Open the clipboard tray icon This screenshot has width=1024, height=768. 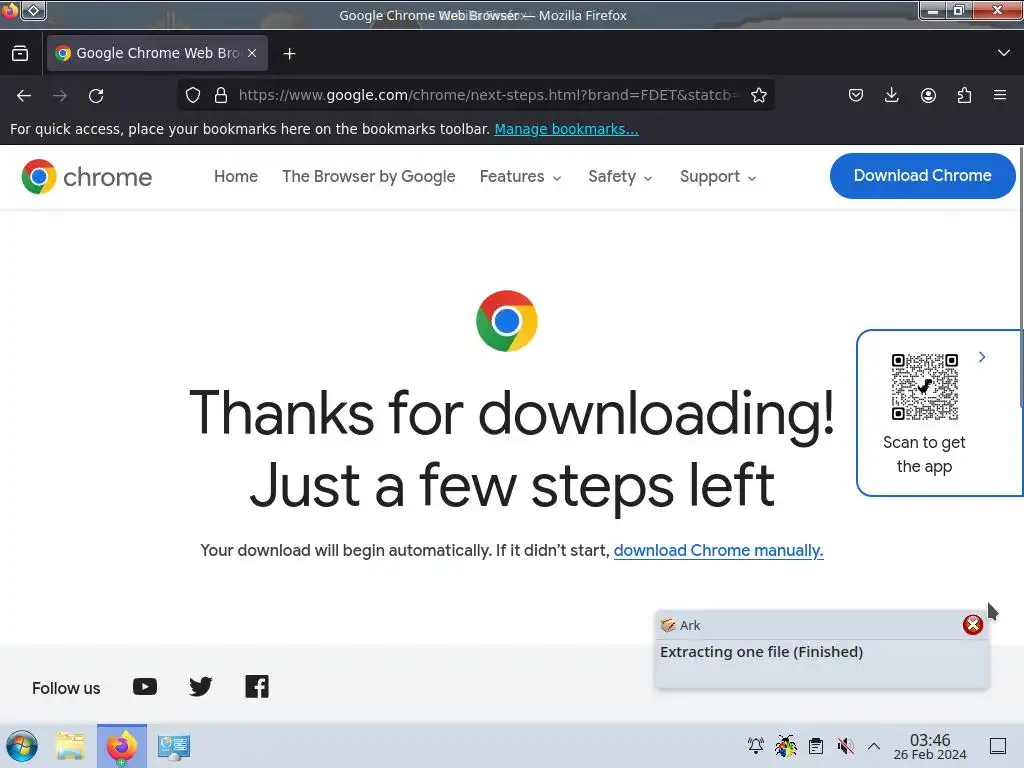(816, 746)
